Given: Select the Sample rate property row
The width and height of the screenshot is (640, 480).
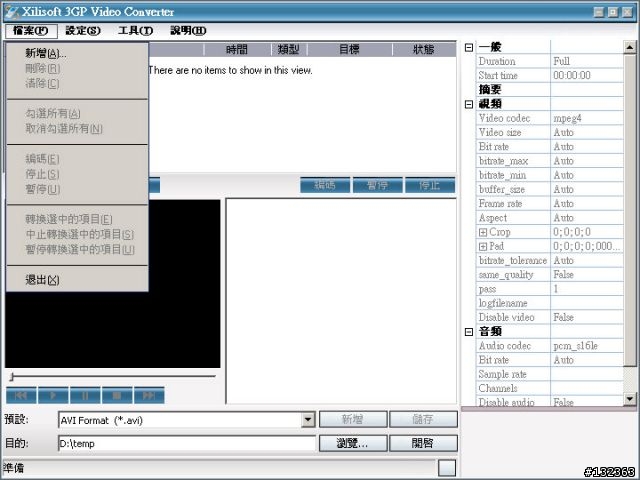Looking at the screenshot, I should click(550, 374).
